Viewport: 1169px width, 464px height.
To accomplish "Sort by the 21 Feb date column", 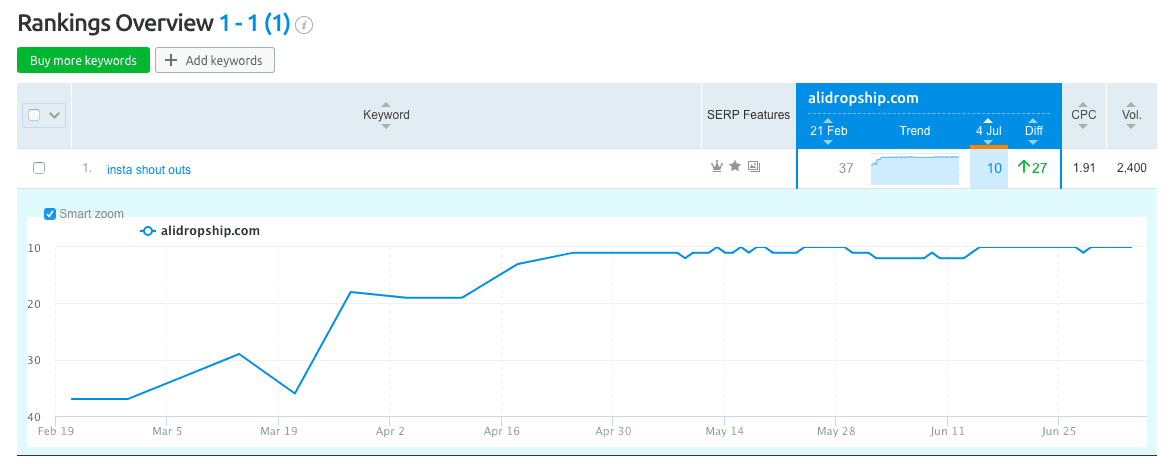I will coord(828,131).
